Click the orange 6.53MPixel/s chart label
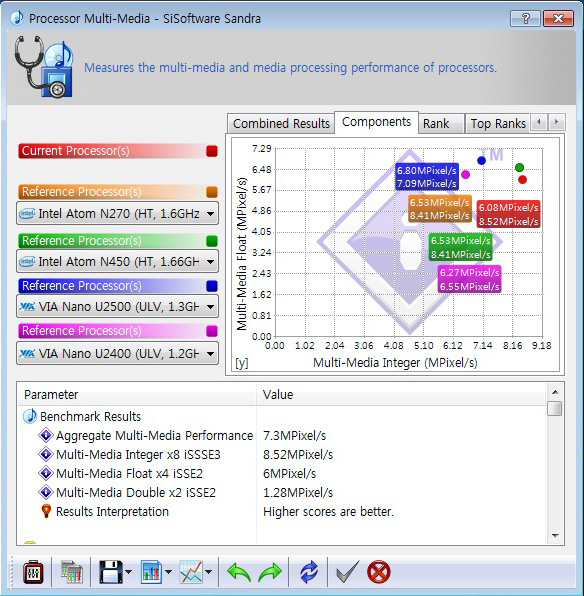 click(440, 209)
